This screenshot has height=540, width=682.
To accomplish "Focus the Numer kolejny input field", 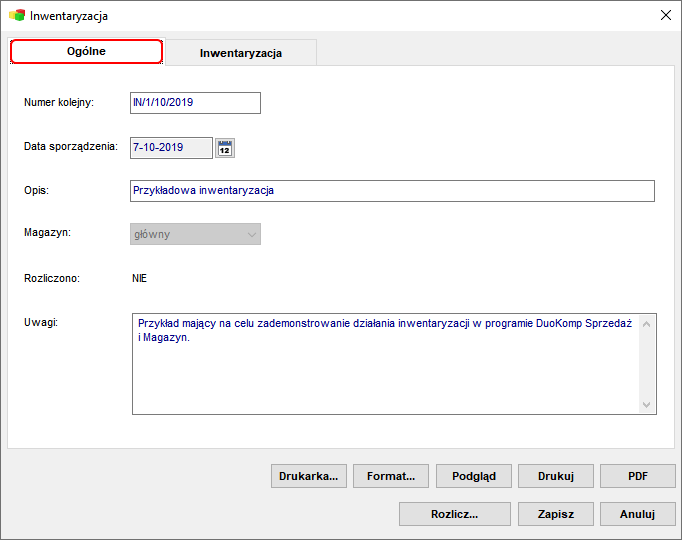I will point(195,103).
